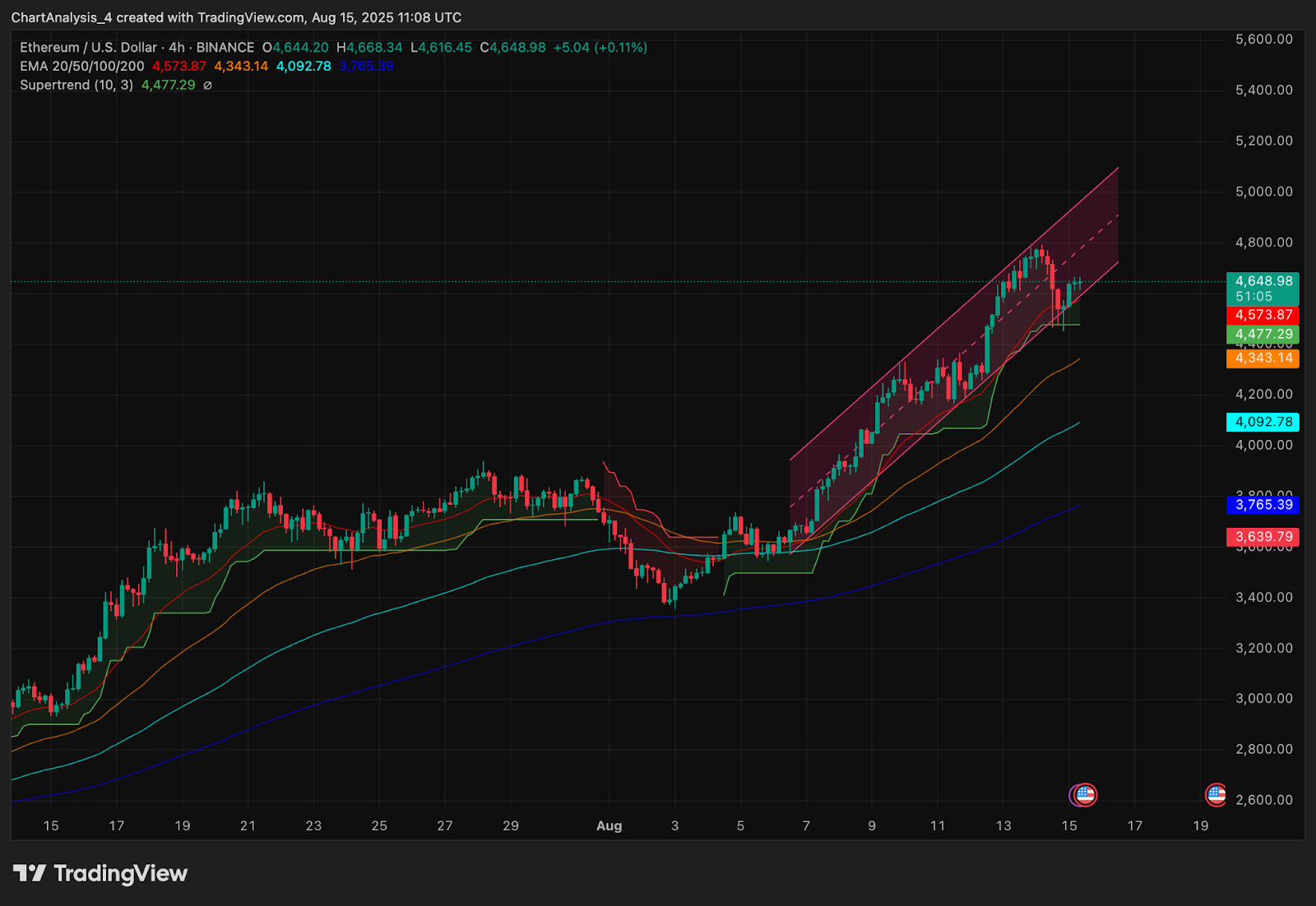
Task: Click the blue EMA 200 price tag 3,765.39
Action: (x=1263, y=505)
